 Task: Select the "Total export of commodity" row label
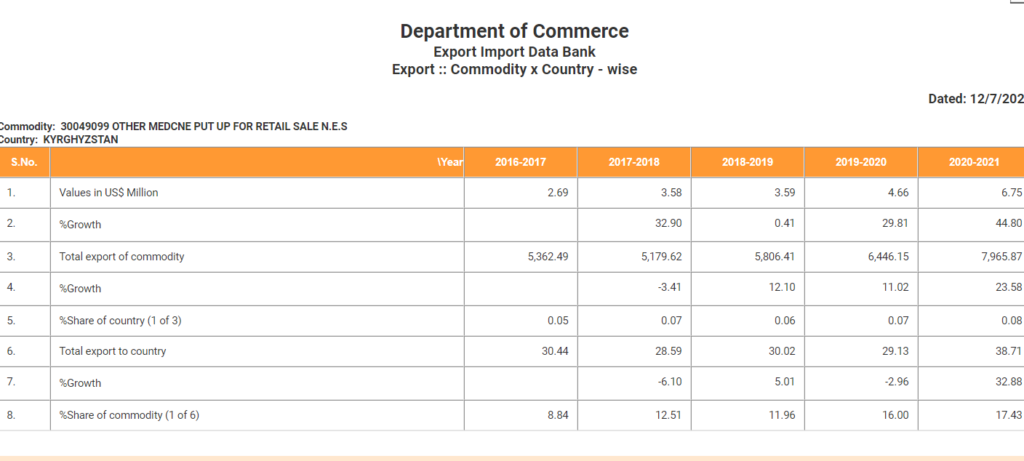[121, 257]
